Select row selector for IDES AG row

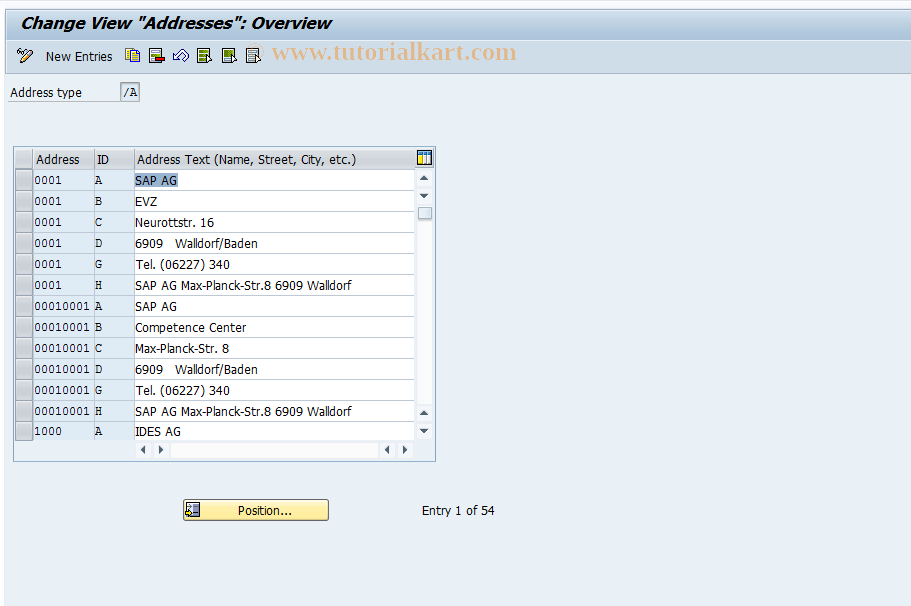(x=24, y=431)
